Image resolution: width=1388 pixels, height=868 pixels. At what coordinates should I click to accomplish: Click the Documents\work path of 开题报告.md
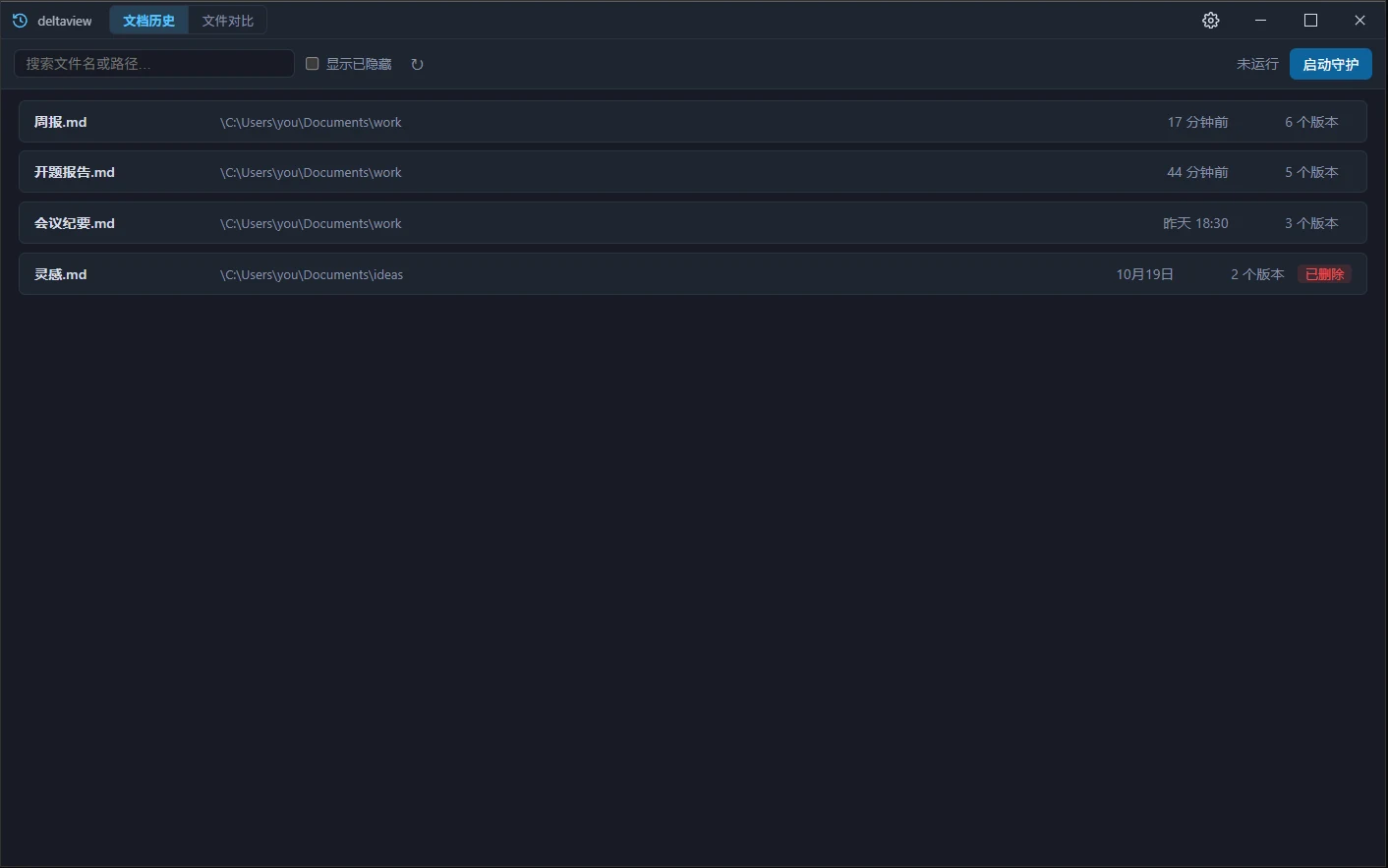[311, 172]
